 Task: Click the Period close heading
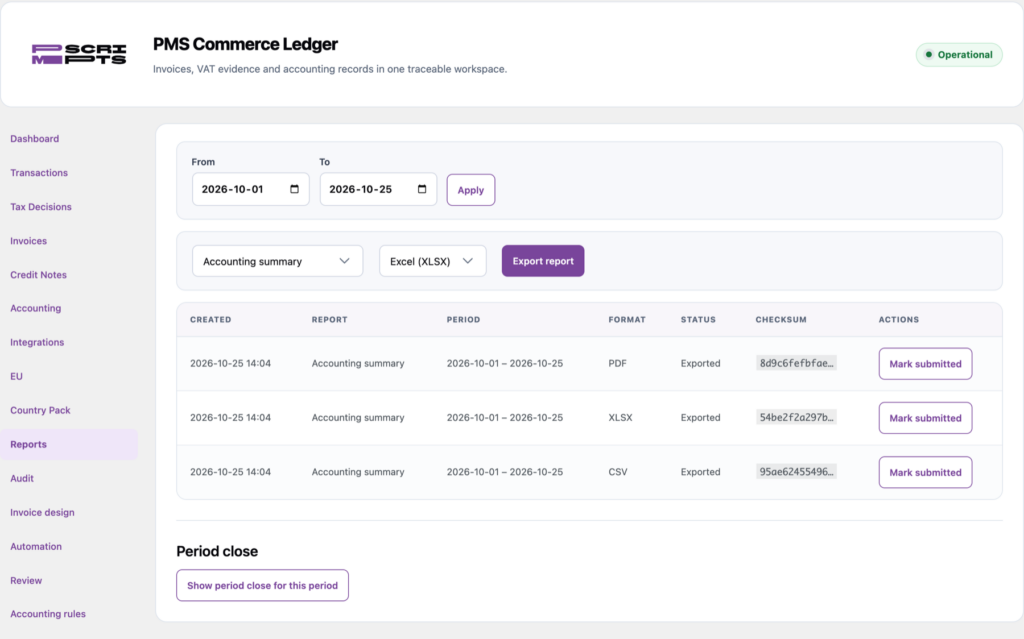click(x=217, y=551)
